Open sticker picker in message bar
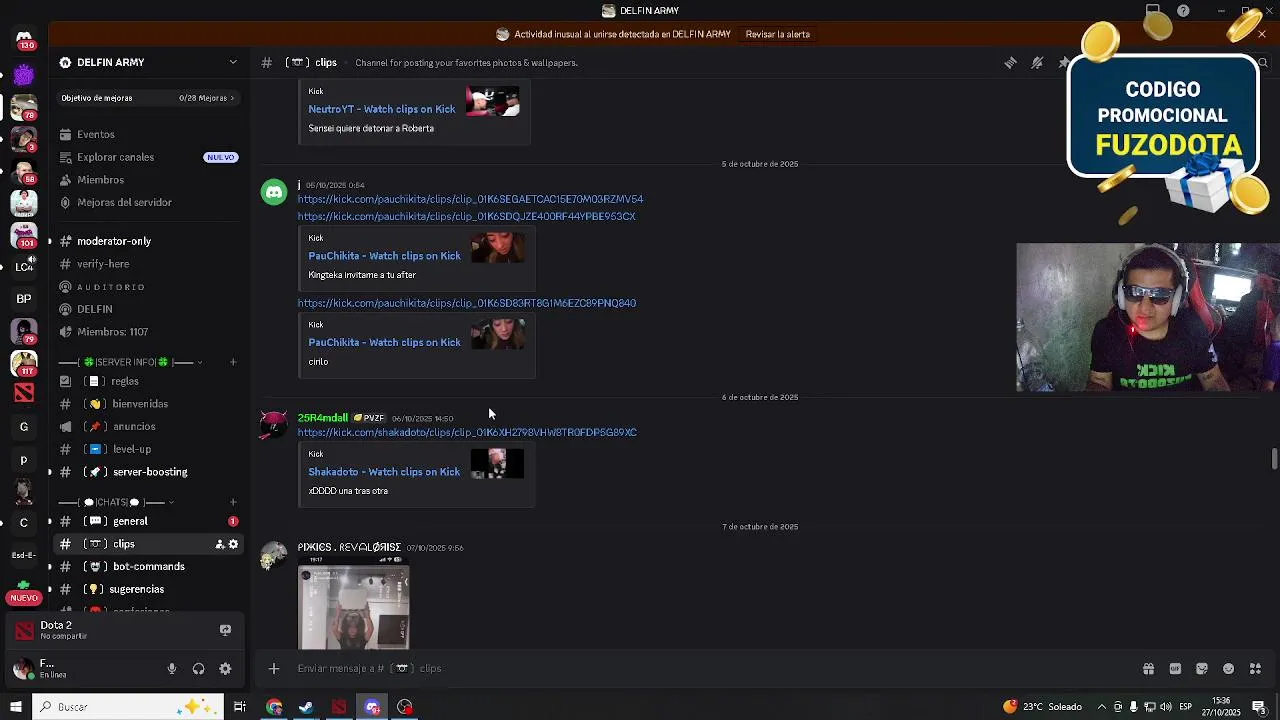 [x=1202, y=669]
